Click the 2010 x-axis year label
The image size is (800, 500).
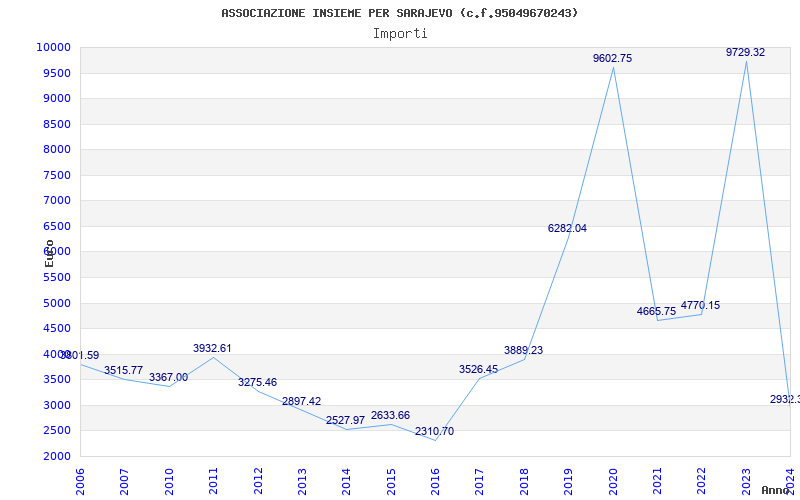(169, 482)
